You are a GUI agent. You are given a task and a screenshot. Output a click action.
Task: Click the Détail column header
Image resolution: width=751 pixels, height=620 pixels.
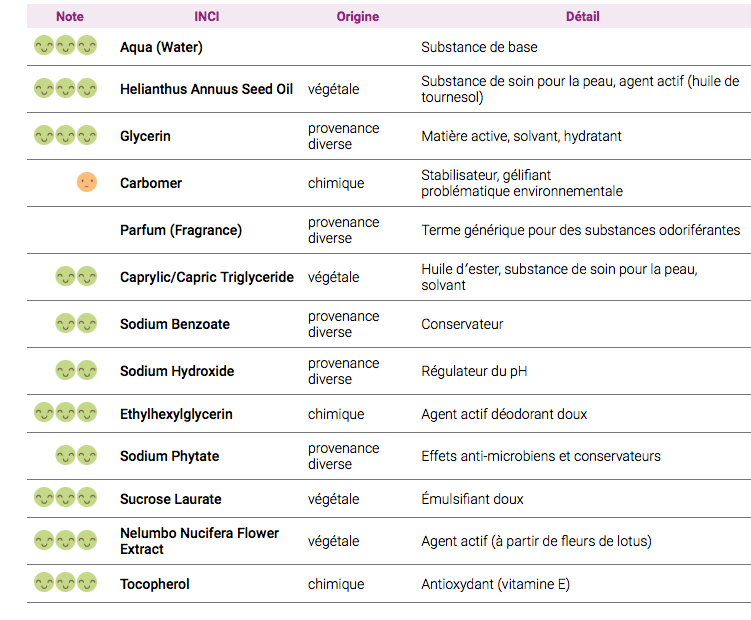pos(583,17)
